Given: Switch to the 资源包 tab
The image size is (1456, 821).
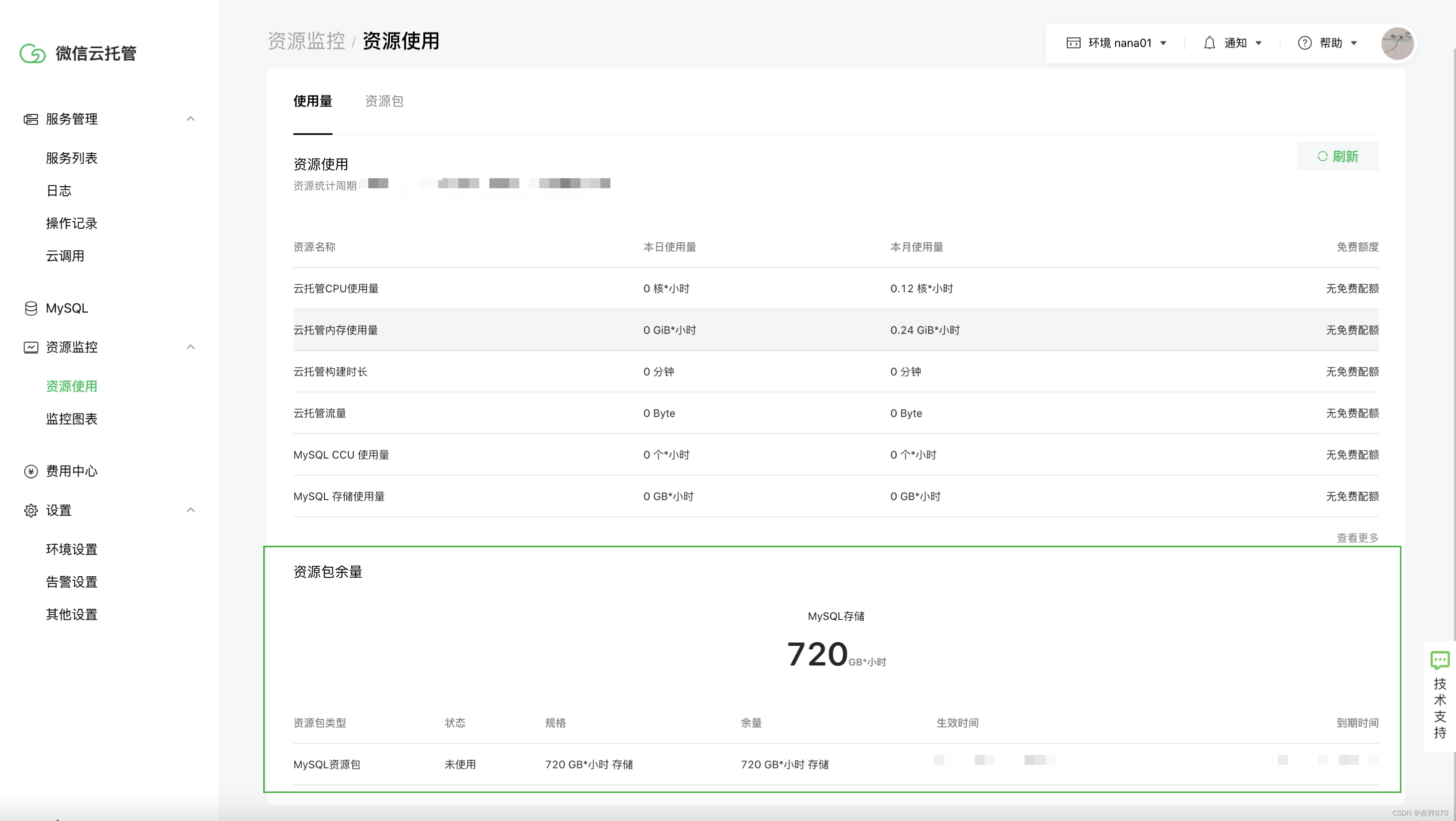Looking at the screenshot, I should tap(384, 101).
